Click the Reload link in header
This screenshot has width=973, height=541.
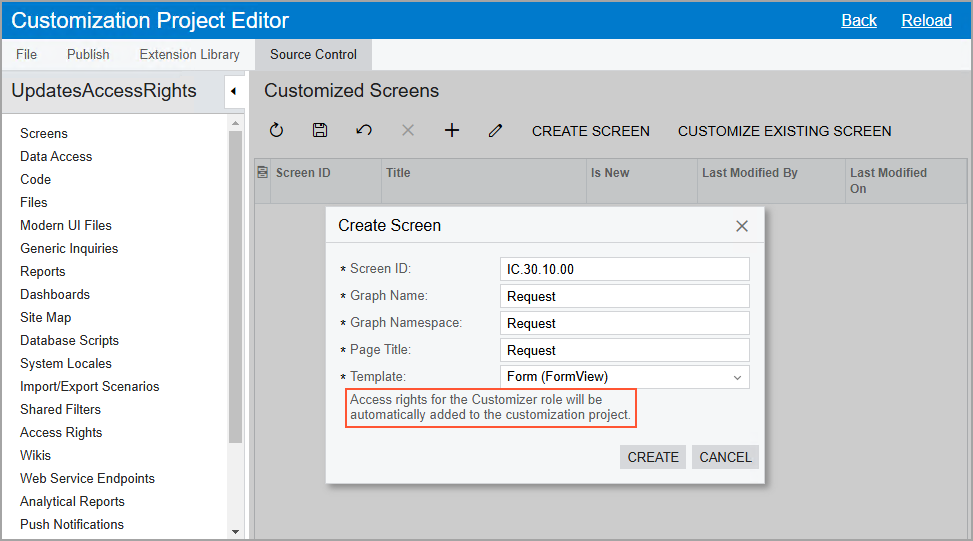tap(926, 20)
